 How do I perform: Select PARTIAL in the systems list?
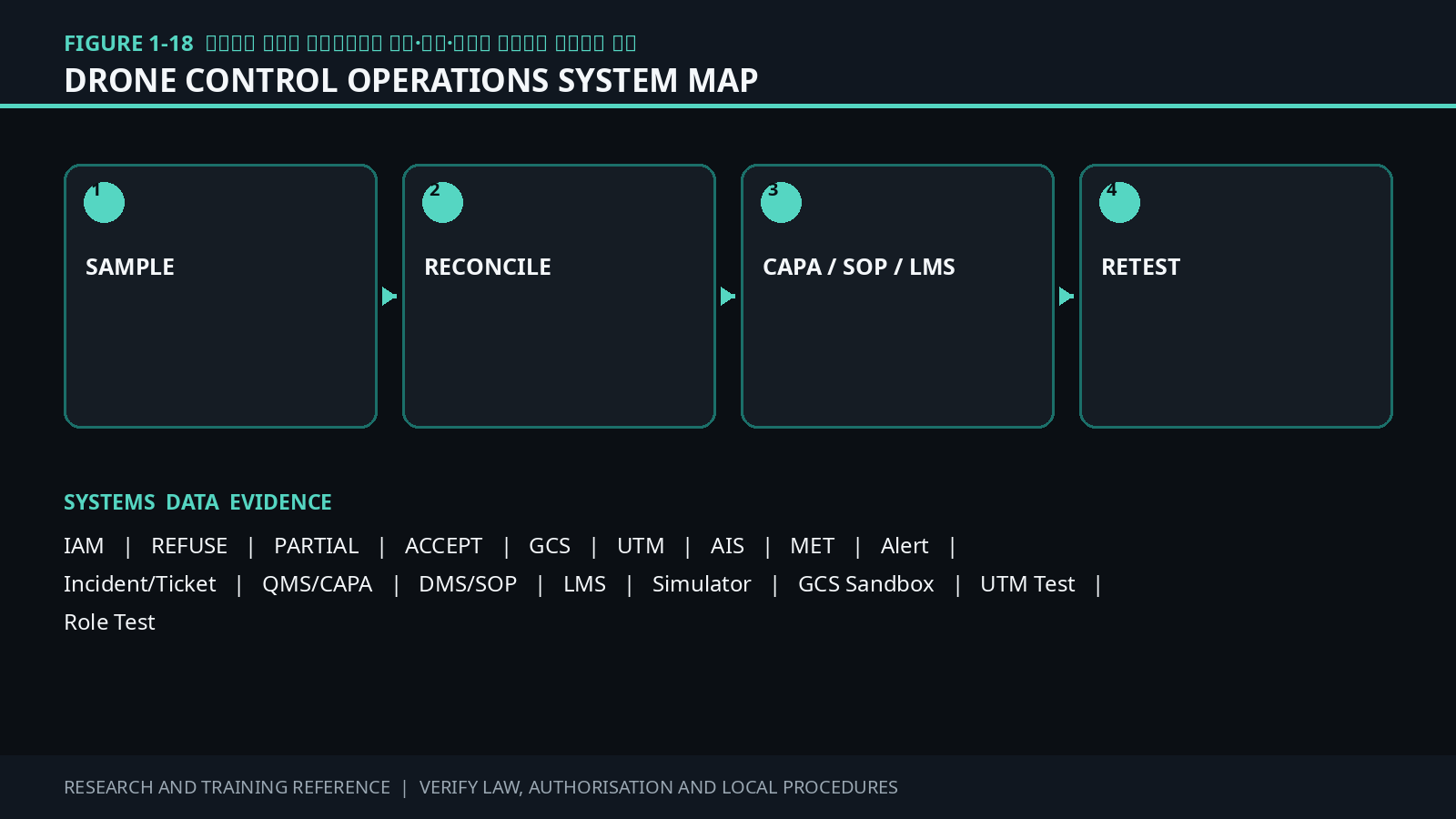317,546
